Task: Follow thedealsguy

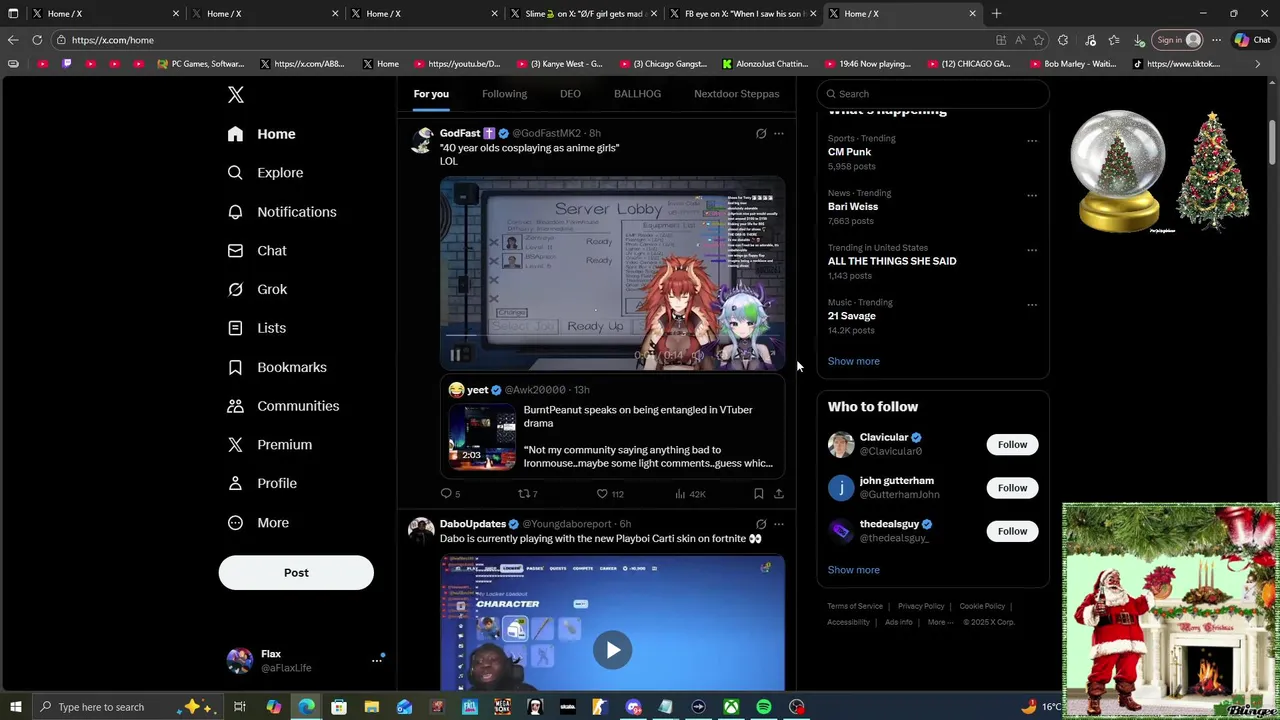Action: (x=1012, y=531)
